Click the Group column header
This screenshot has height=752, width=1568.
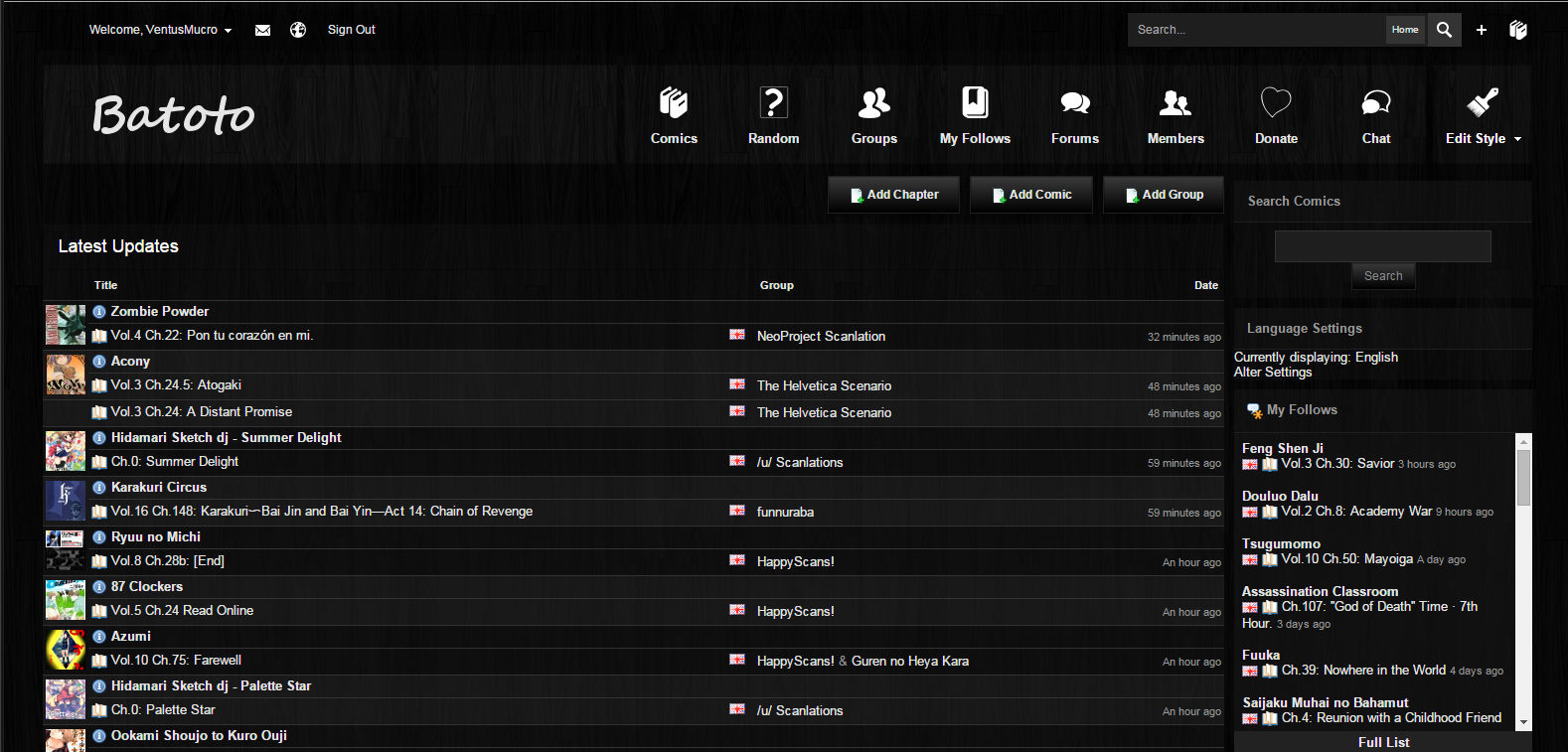pos(777,285)
